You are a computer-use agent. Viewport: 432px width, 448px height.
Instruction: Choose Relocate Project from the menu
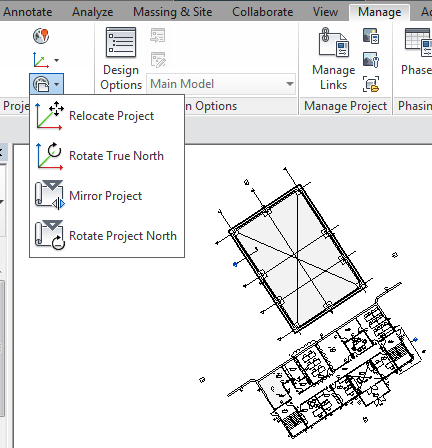pos(107,116)
